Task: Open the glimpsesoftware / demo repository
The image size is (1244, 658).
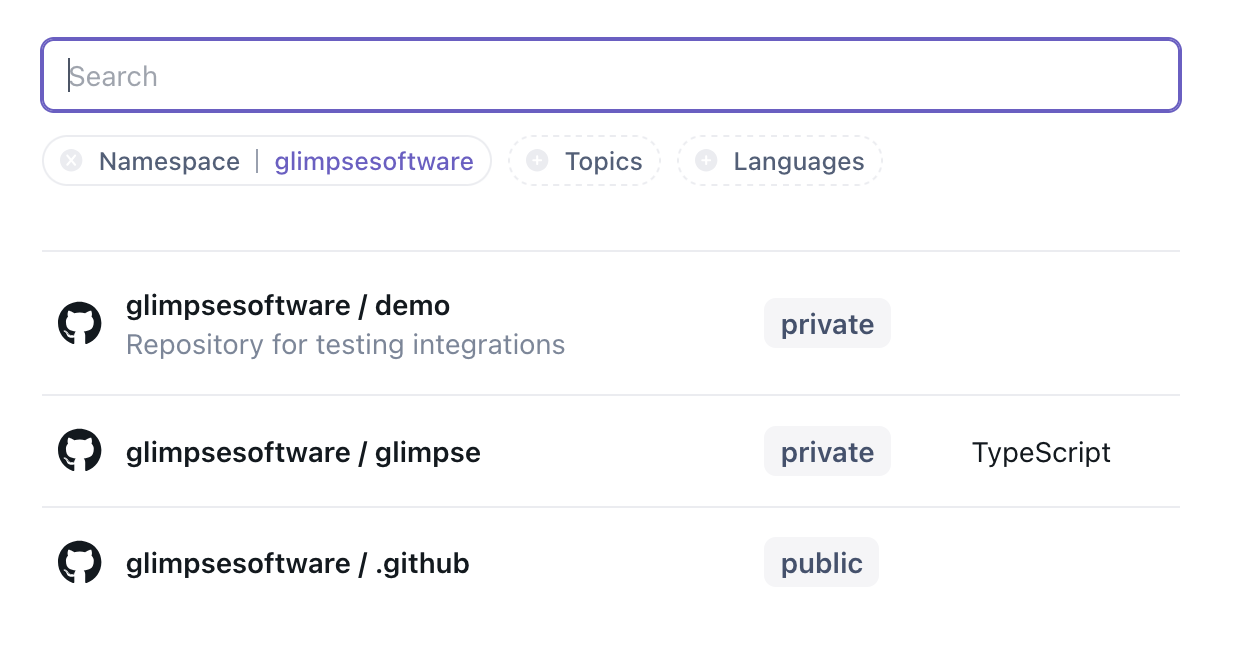Action: [288, 305]
